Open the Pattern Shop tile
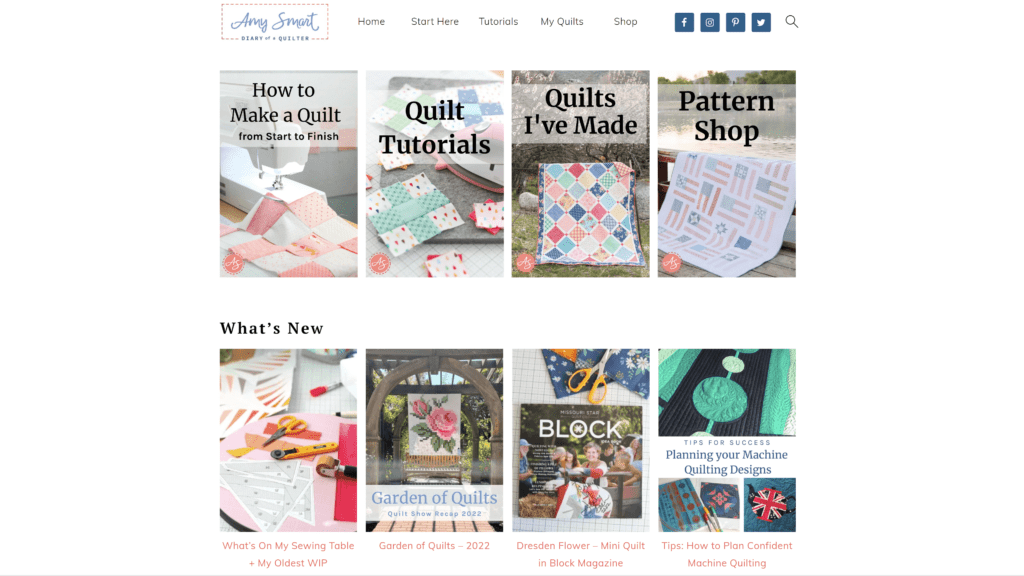 coord(726,174)
